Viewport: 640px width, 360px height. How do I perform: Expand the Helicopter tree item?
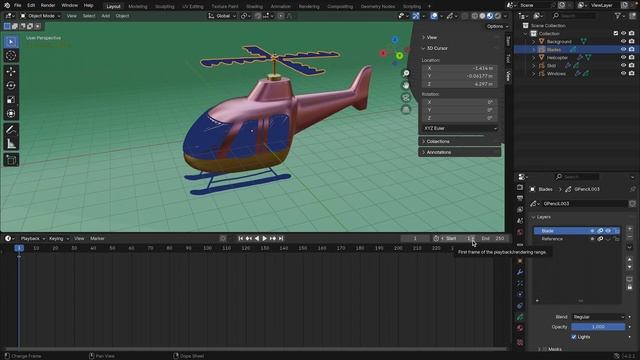533,58
